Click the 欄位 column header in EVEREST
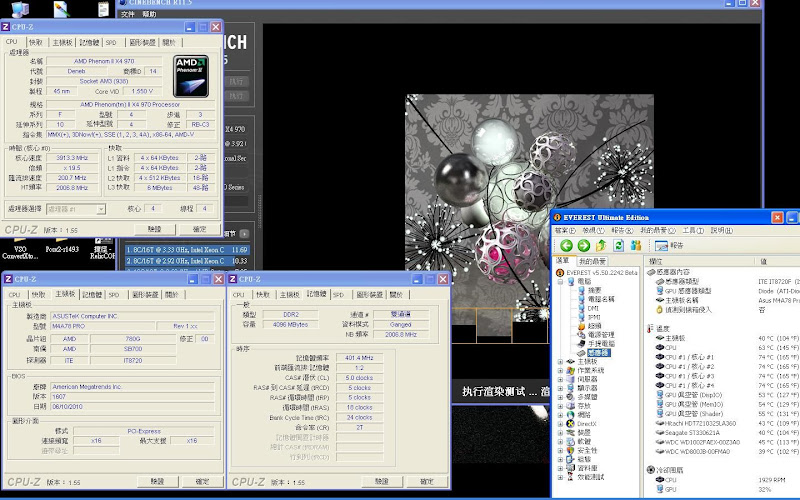This screenshot has height=500, width=800. click(x=699, y=261)
